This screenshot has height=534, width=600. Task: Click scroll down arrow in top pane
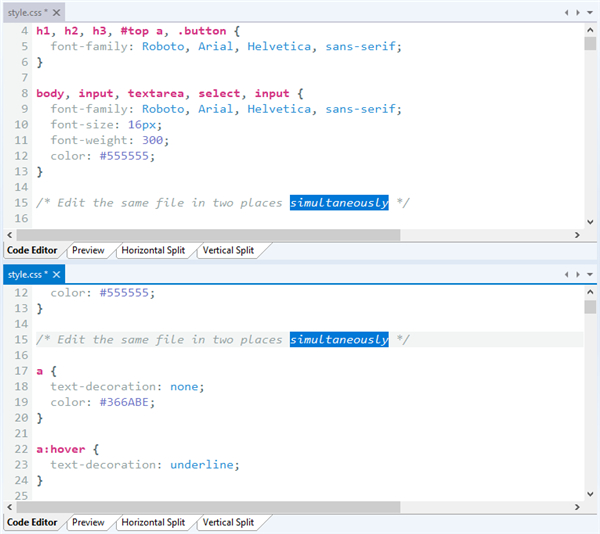point(590,222)
